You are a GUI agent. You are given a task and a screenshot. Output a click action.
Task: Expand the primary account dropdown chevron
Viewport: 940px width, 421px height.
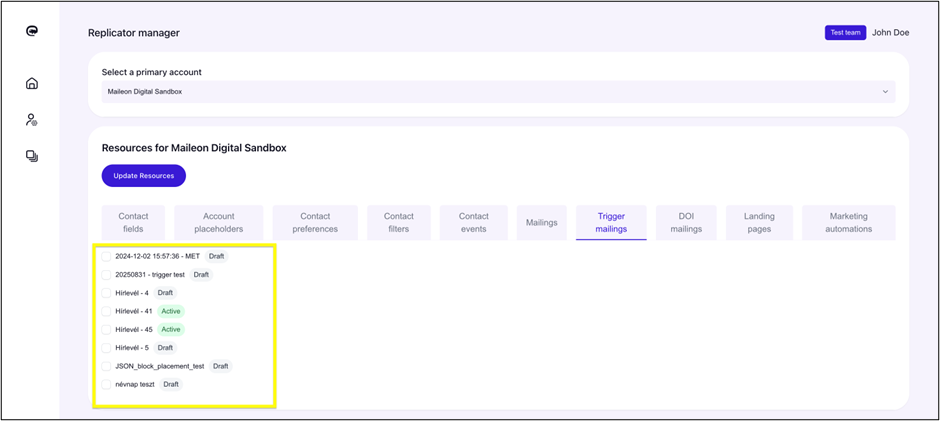click(x=885, y=92)
